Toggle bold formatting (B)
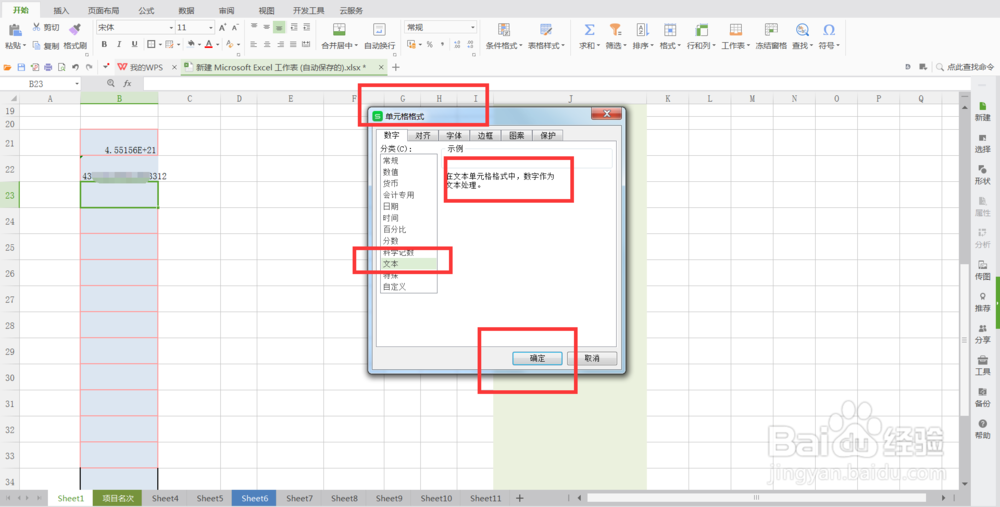 tap(104, 45)
